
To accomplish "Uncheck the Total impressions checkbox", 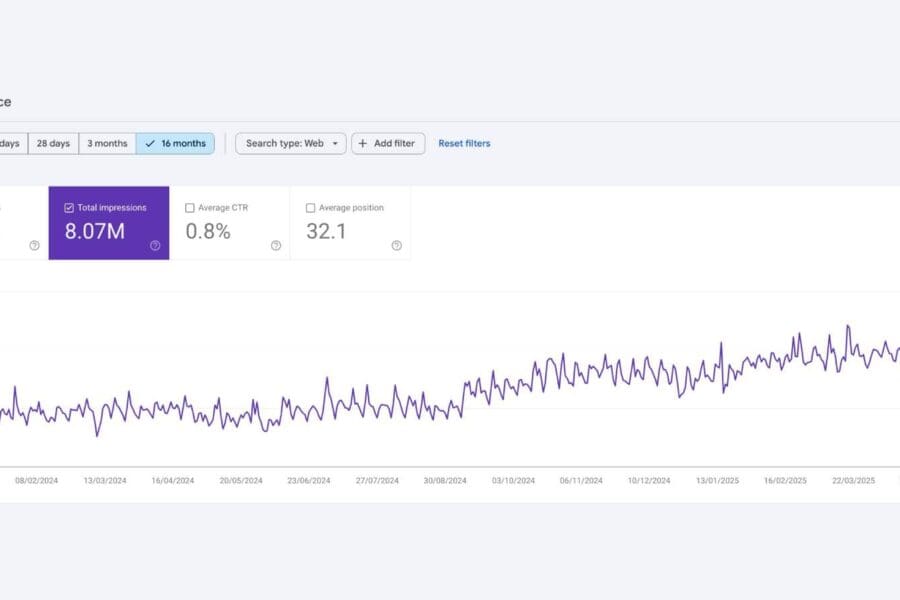I will (69, 208).
